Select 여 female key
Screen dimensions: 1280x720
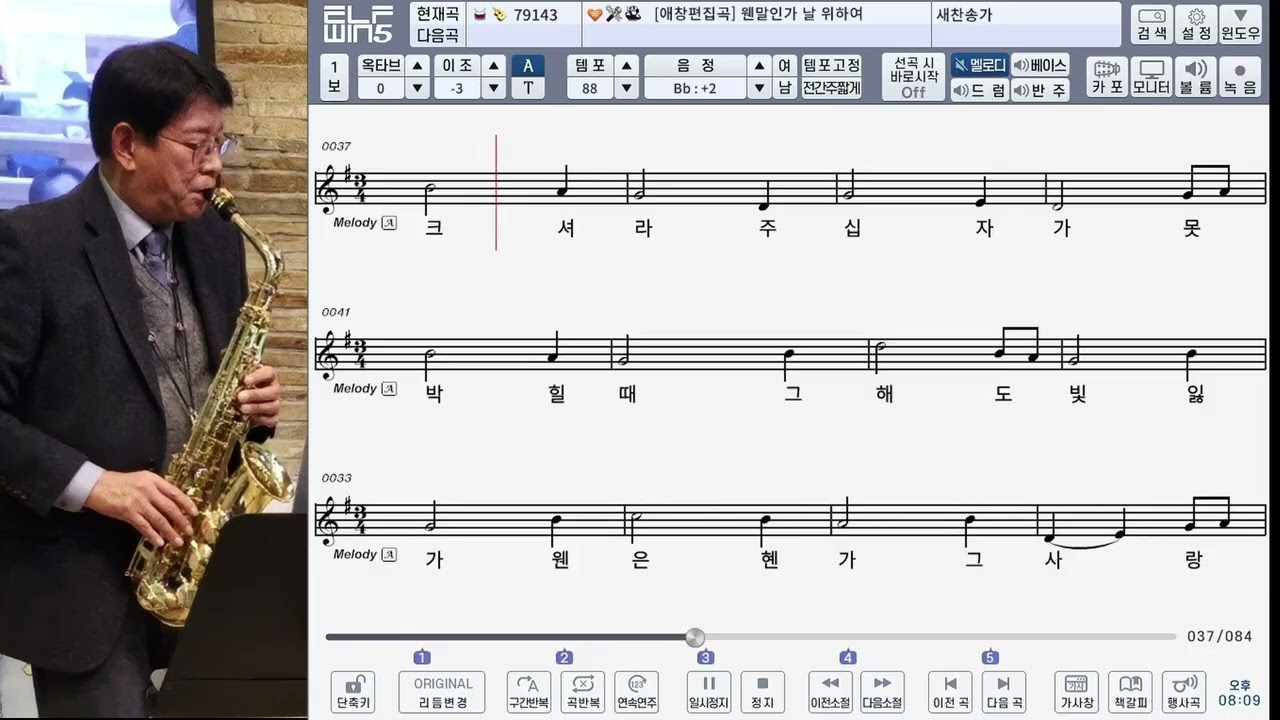coord(785,65)
